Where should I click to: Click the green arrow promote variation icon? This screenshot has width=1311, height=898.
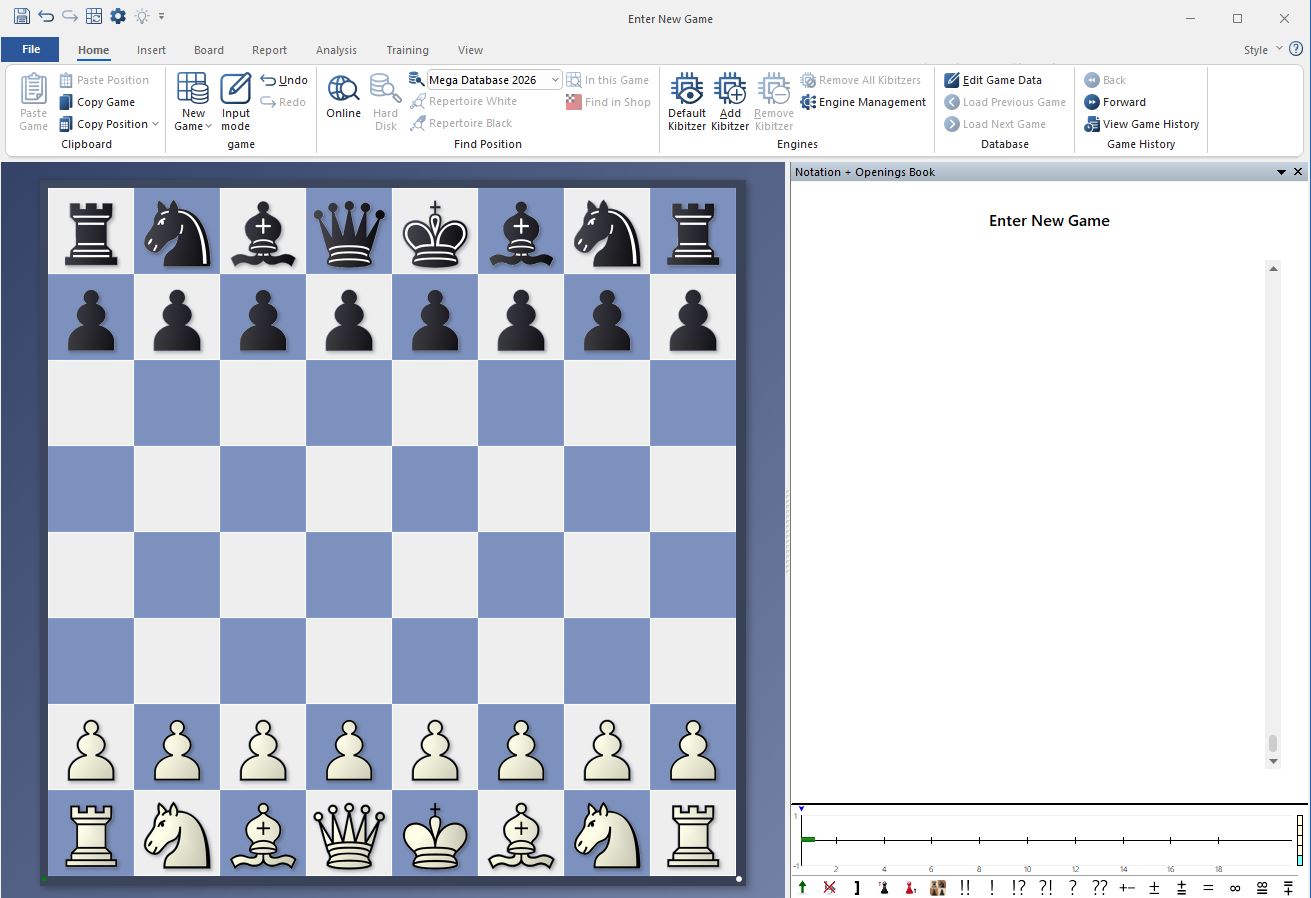pos(802,887)
